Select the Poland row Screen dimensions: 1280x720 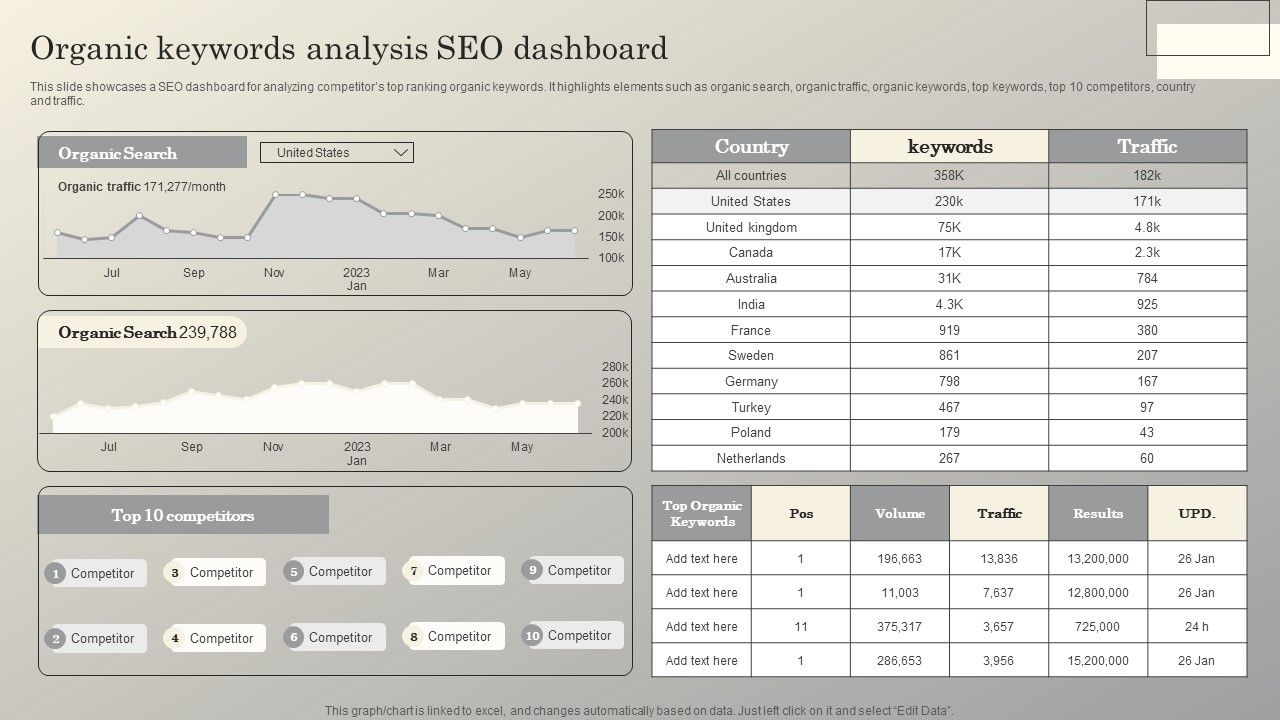[x=949, y=433]
